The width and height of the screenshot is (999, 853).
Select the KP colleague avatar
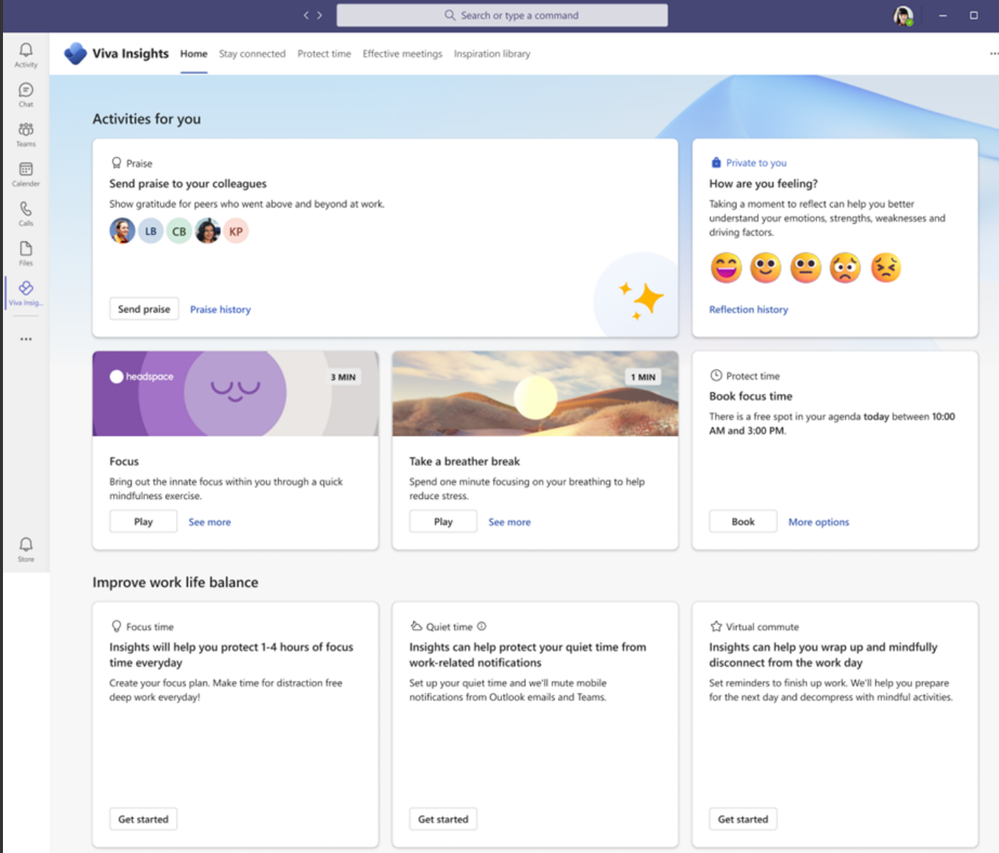[236, 231]
